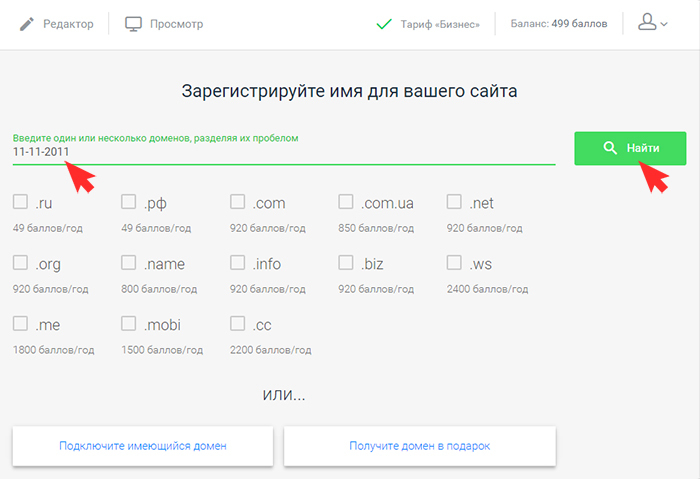
Task: Tick the .mobi domain checkbox
Action: coord(129,323)
